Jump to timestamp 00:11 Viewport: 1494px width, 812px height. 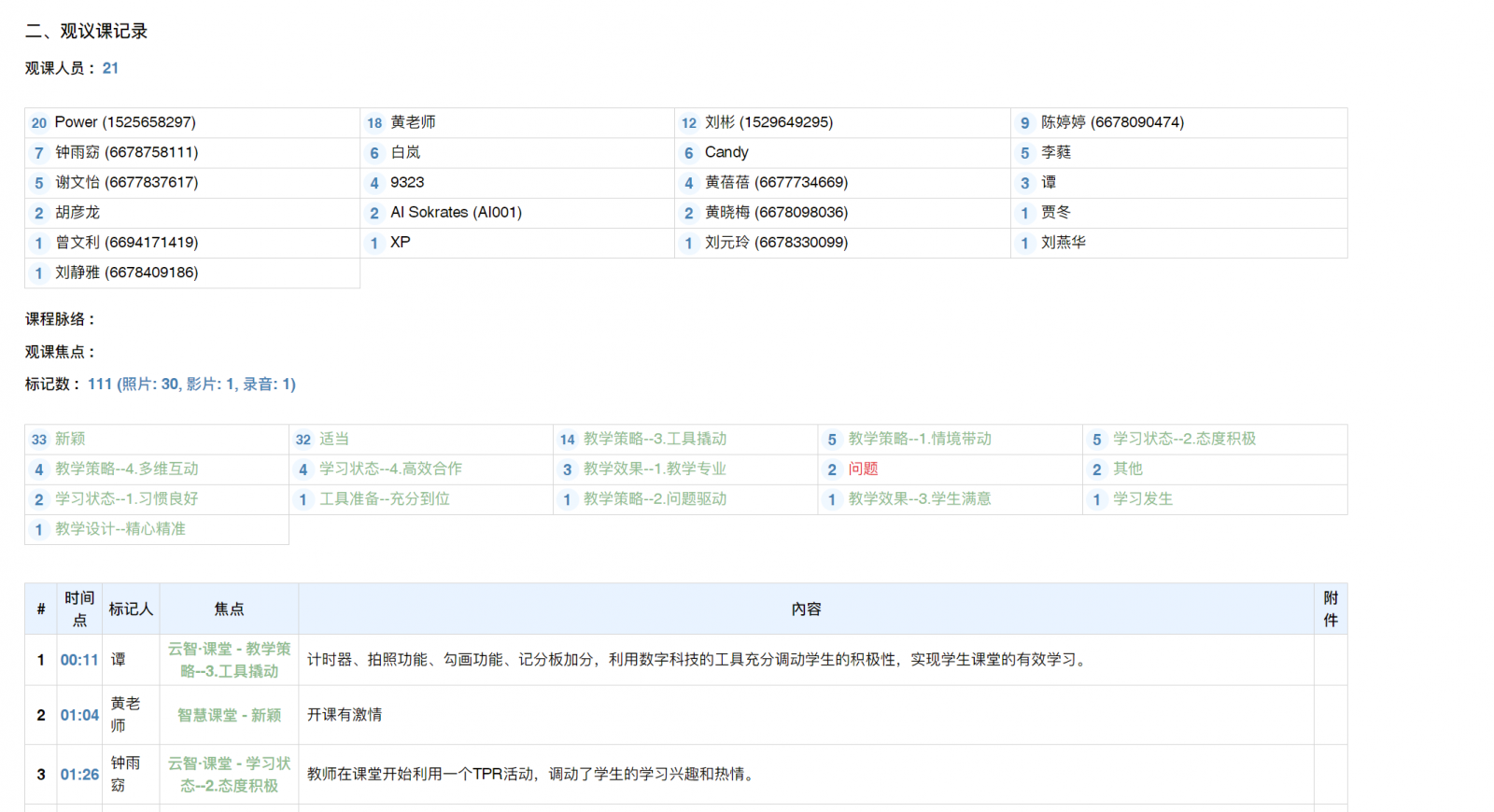tap(79, 660)
